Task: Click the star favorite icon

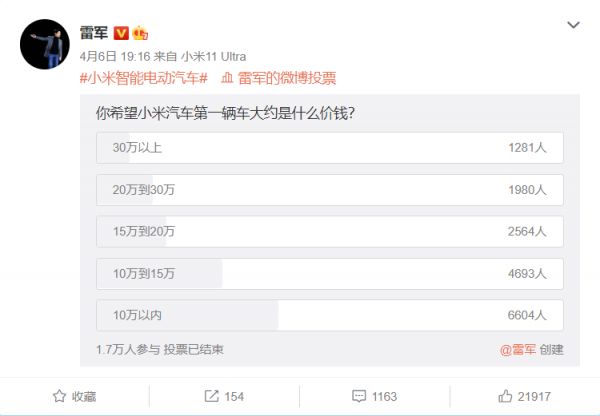Action: (59, 396)
